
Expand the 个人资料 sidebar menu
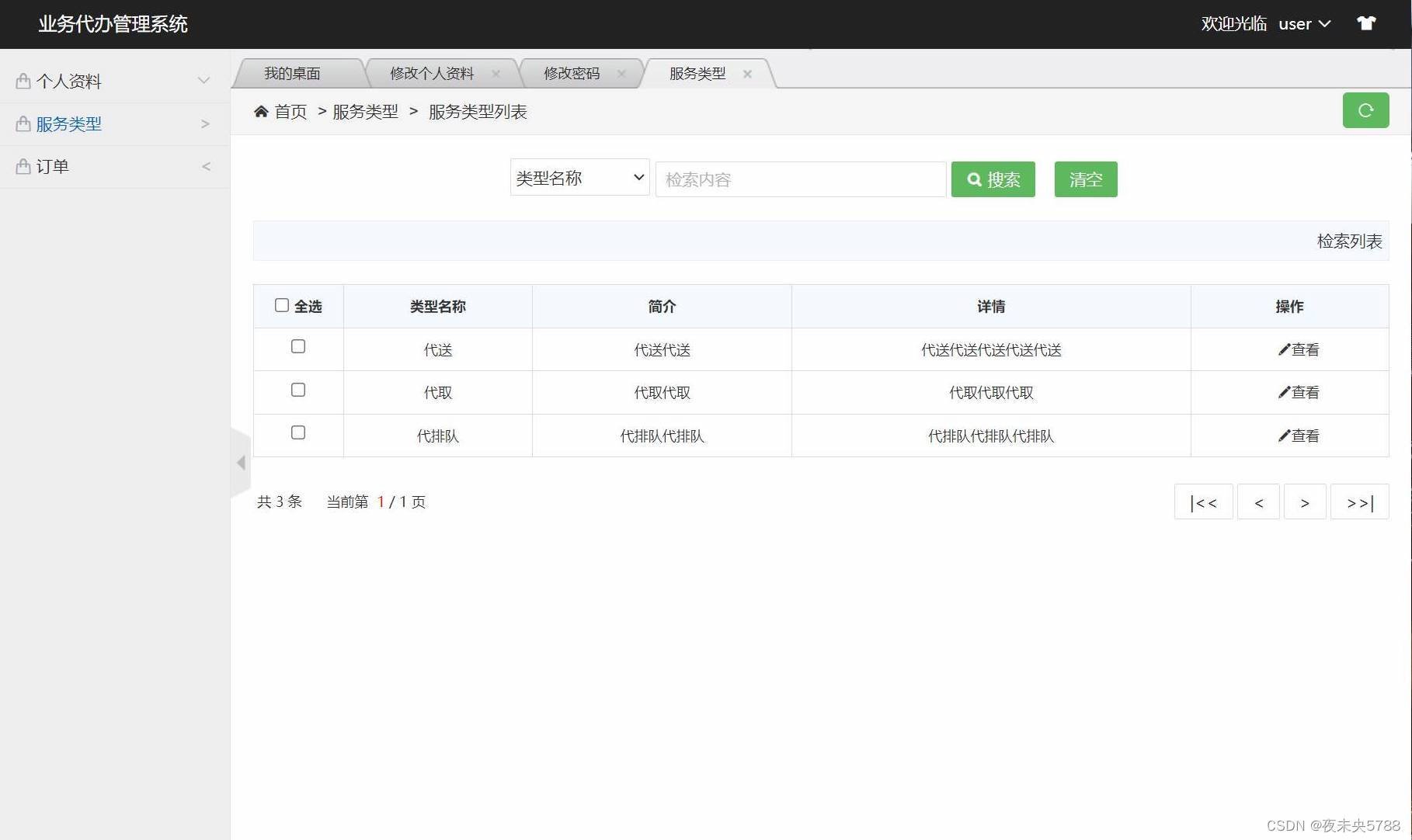coord(114,81)
